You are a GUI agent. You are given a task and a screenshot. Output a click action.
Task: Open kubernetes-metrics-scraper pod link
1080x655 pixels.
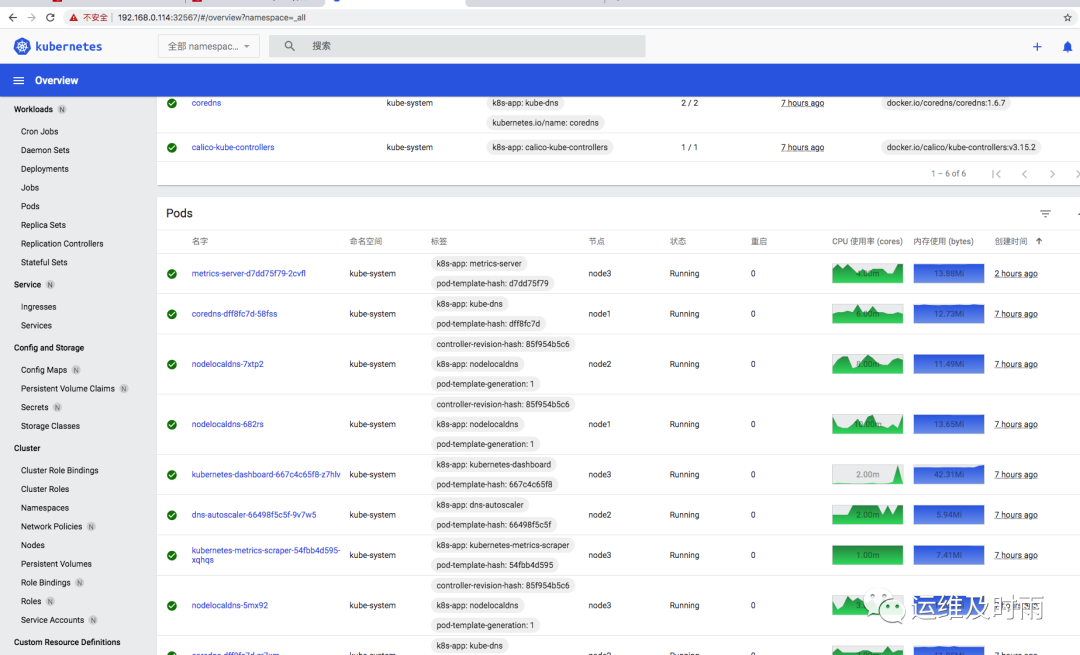point(266,554)
